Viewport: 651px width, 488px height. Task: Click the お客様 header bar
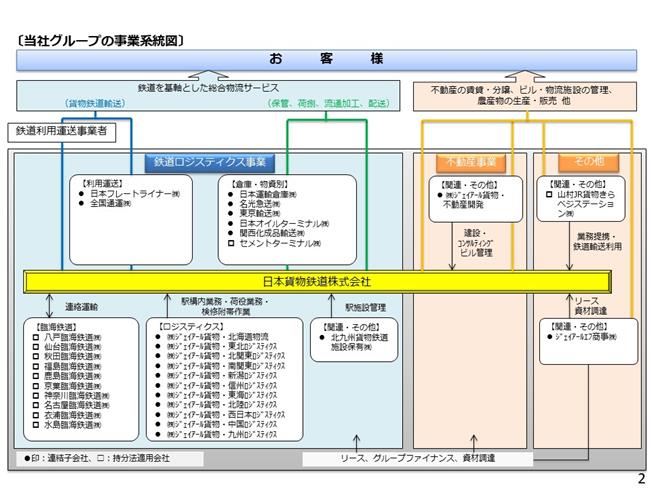pos(326,59)
